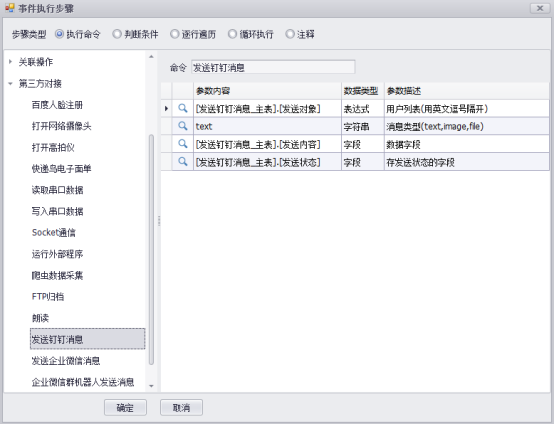The image size is (554, 425).
Task: Select the 执行命令 radio button
Action: click(59, 34)
